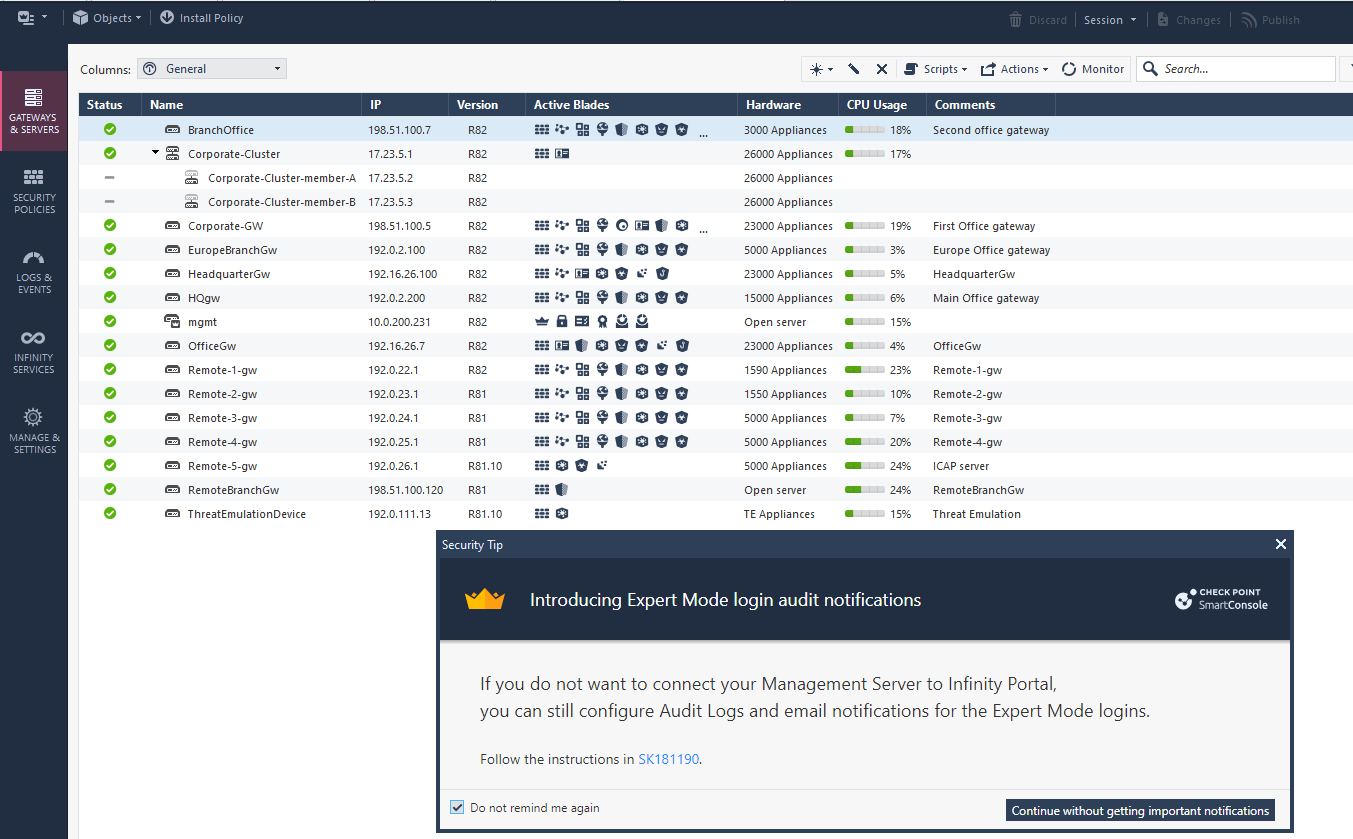Click the first blade icon in ThreatEmulationDevice row
This screenshot has width=1353, height=839.
coord(542,514)
